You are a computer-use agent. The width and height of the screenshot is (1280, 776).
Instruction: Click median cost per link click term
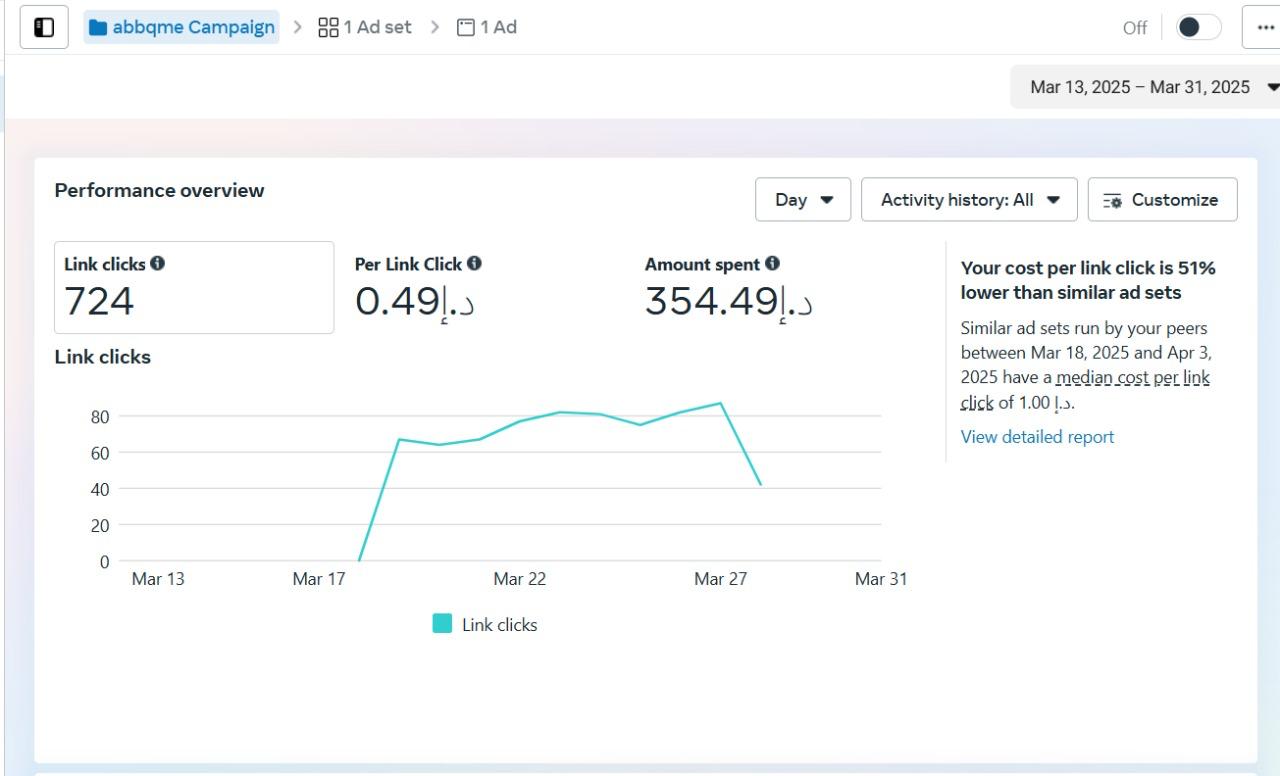pyautogui.click(x=1085, y=390)
